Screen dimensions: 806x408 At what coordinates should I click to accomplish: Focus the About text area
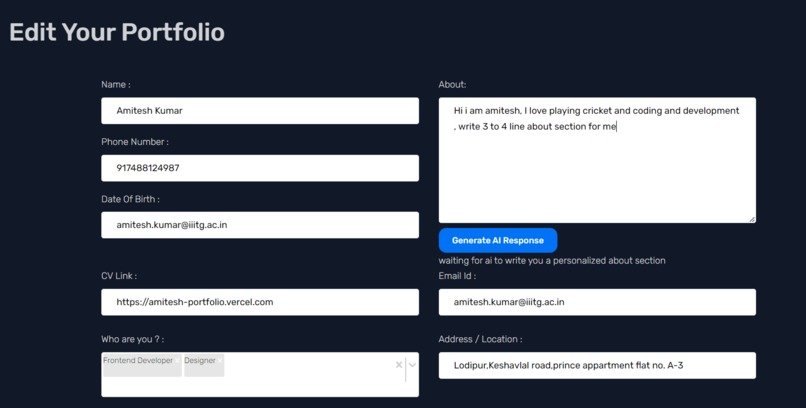click(x=597, y=160)
